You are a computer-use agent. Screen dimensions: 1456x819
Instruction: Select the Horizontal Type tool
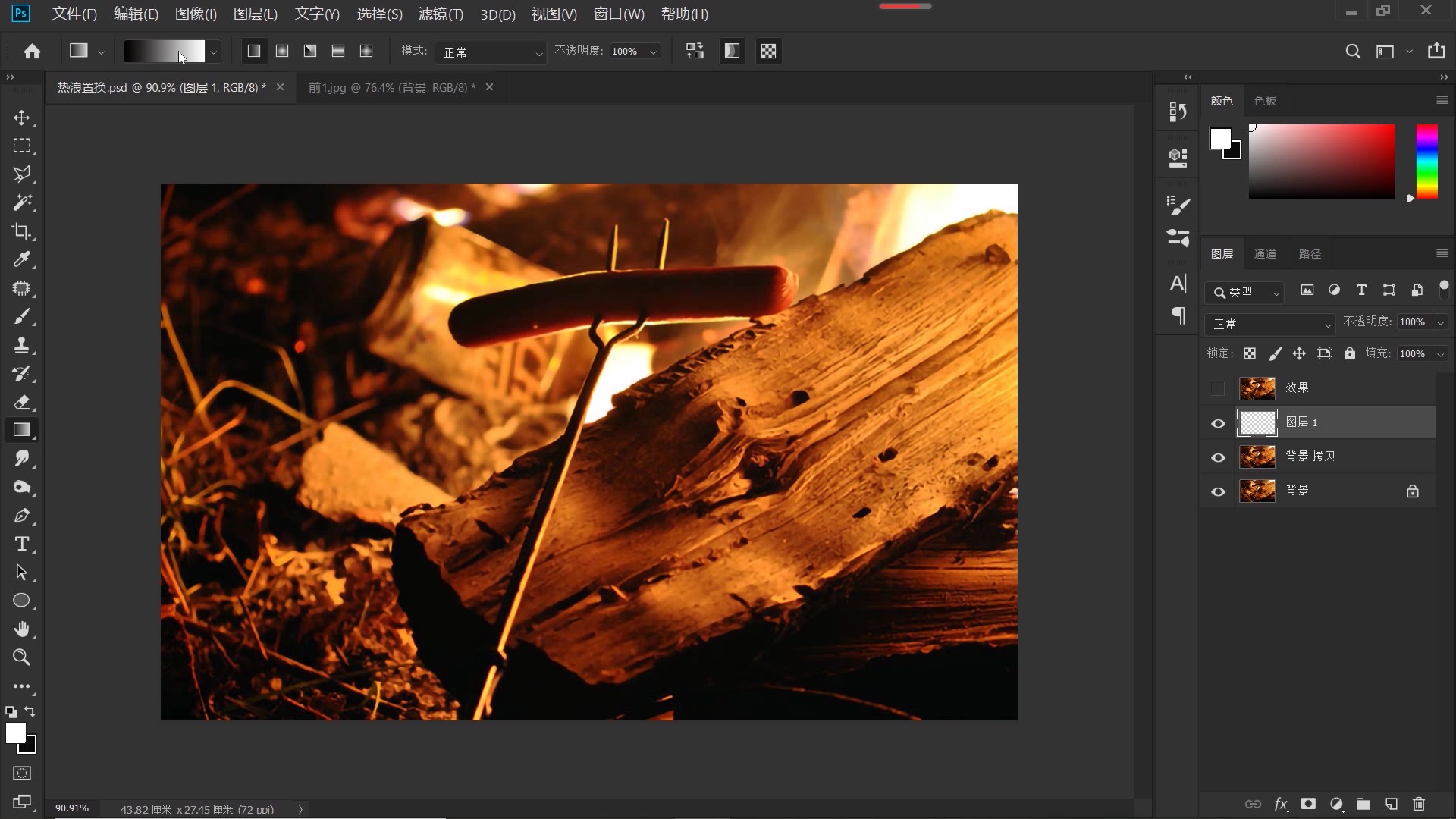[21, 544]
